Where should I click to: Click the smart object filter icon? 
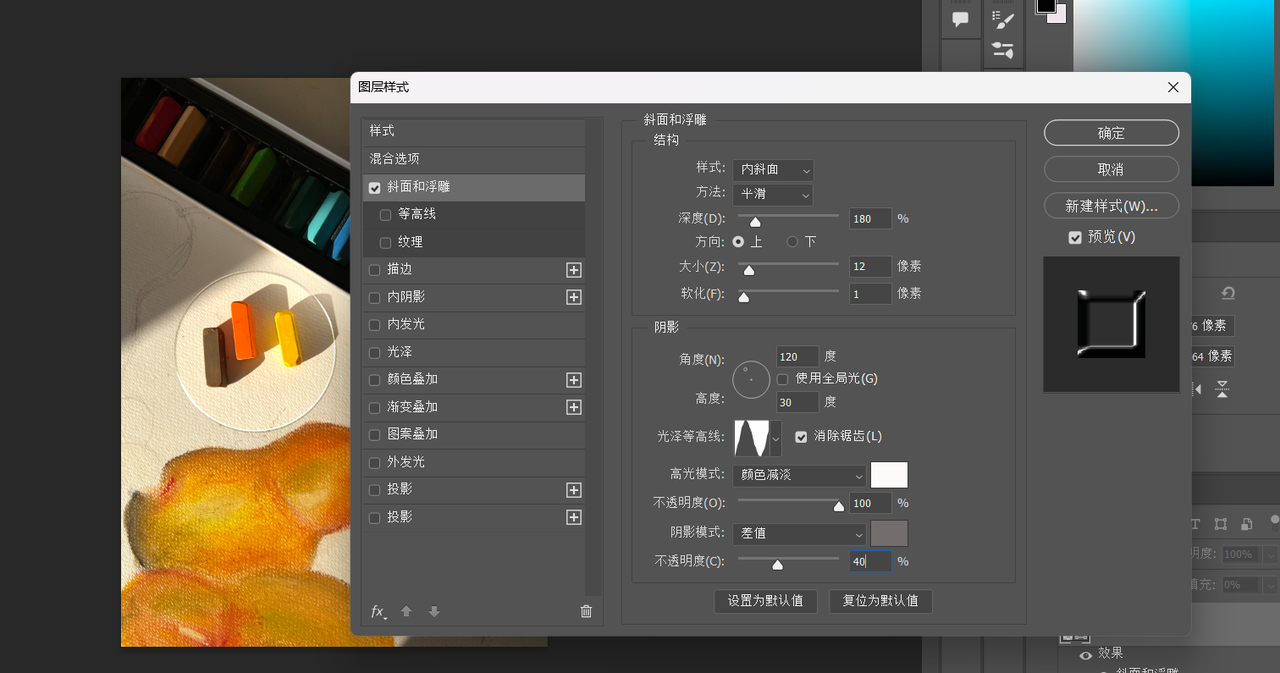click(1246, 524)
